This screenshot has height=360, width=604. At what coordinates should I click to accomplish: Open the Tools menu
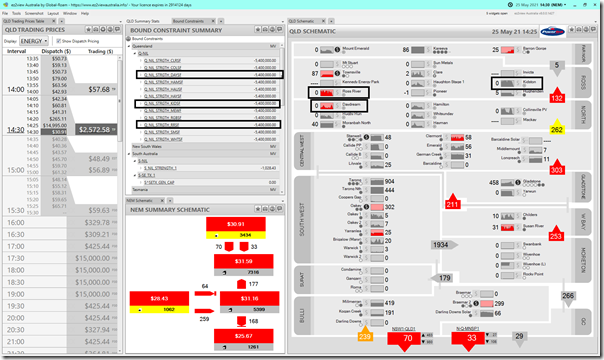click(16, 13)
